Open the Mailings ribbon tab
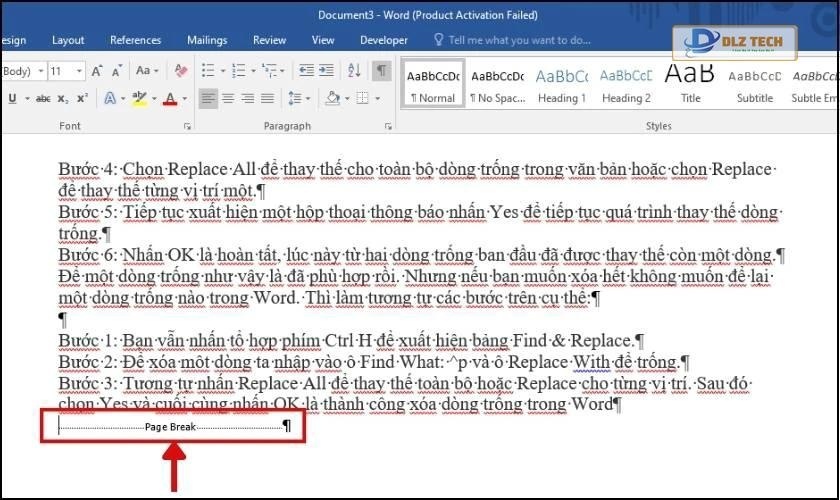The width and height of the screenshot is (840, 500). pyautogui.click(x=207, y=40)
